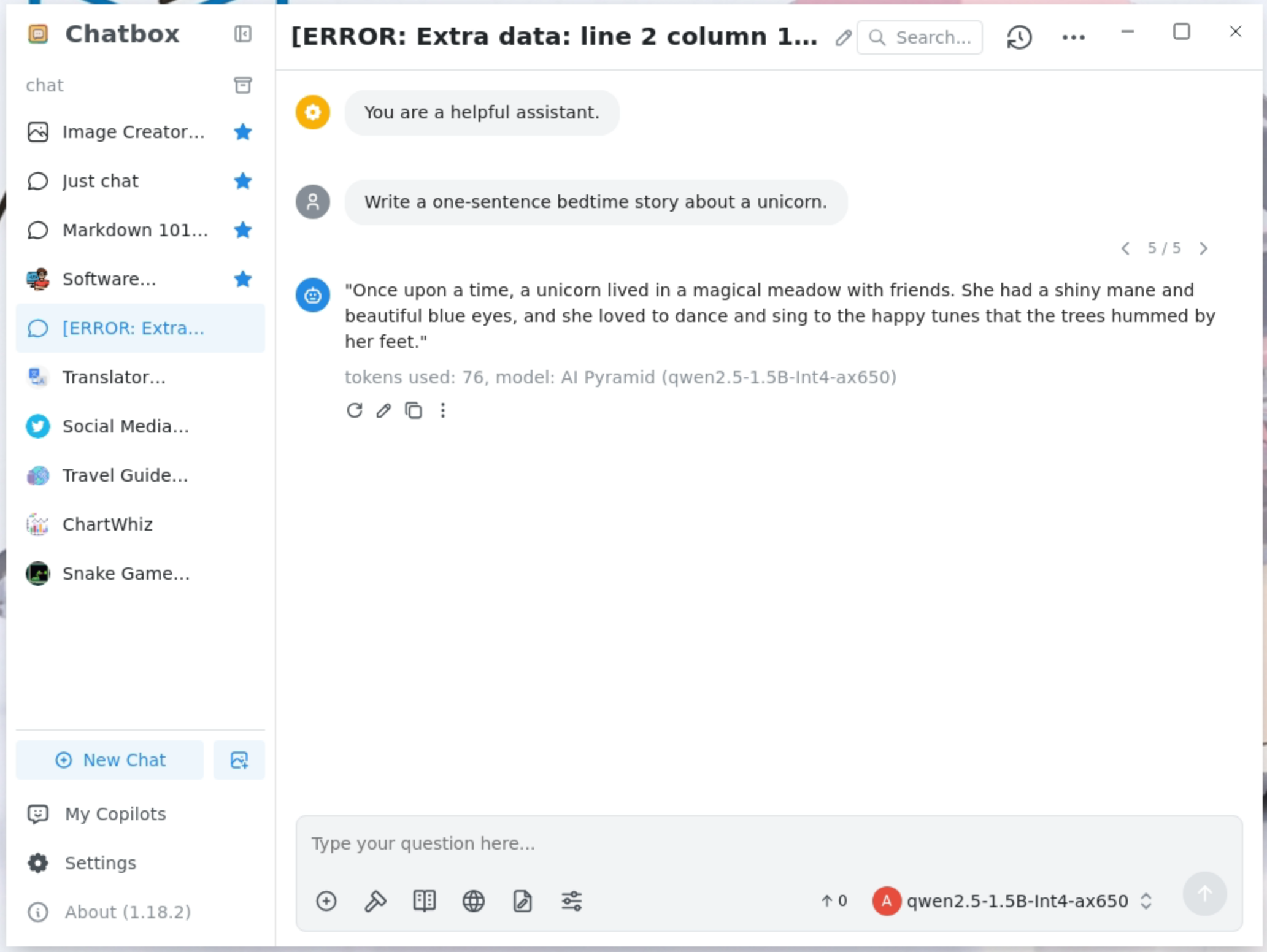
Task: Click the archive icon beside chat label
Action: click(x=243, y=85)
